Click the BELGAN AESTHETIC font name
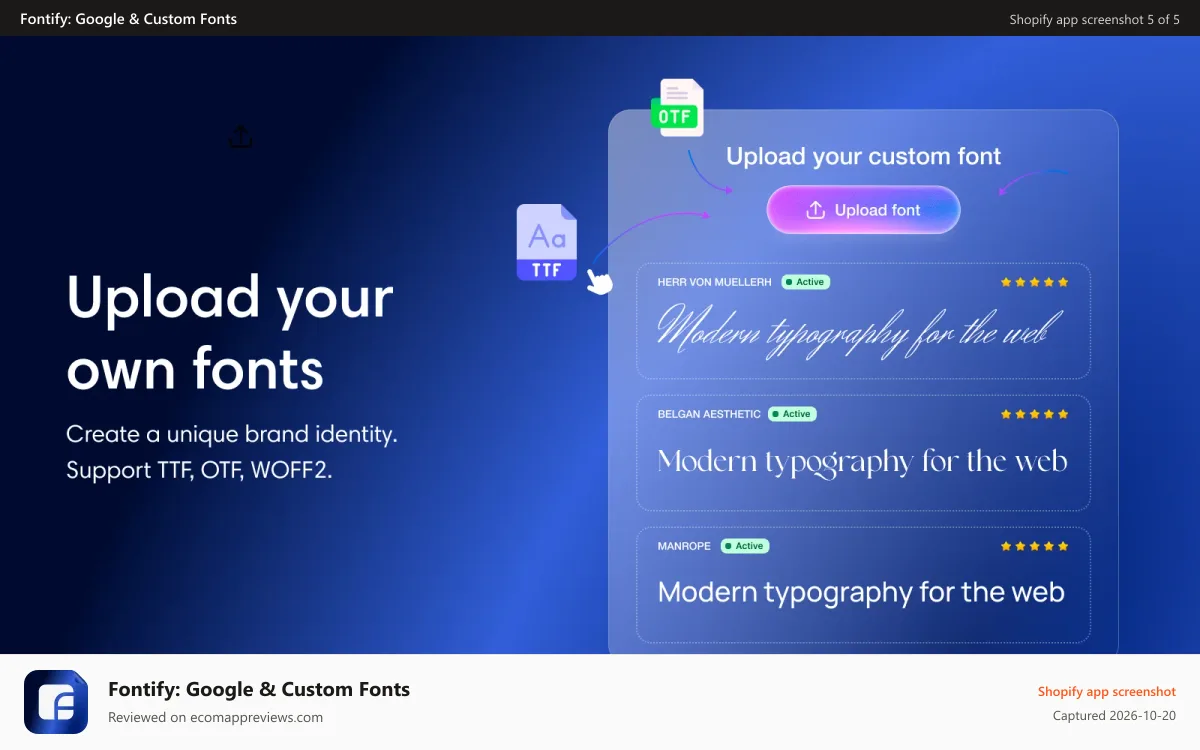 click(x=709, y=414)
